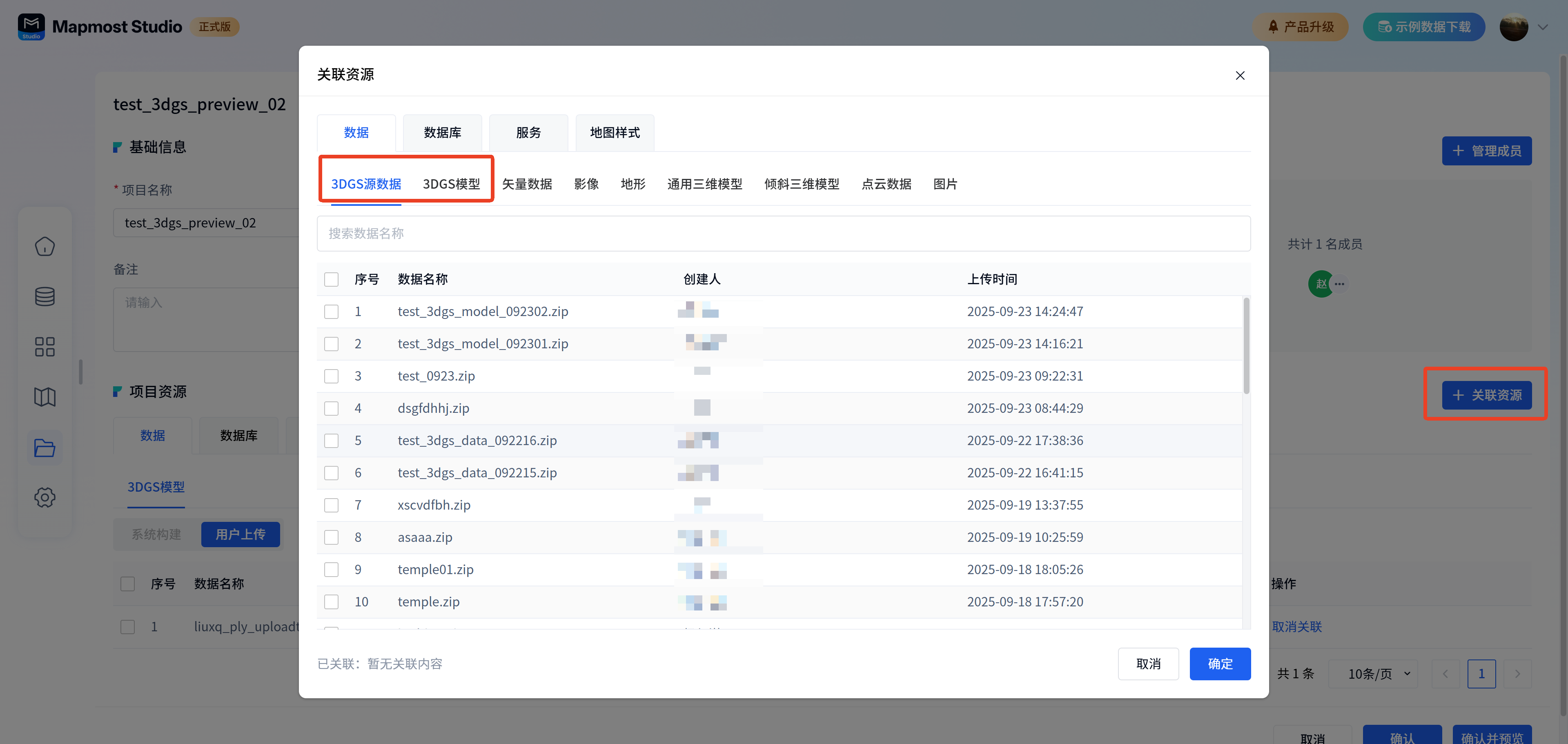Open the 数据库 tab in dialog
1568x744 pixels.
click(442, 133)
